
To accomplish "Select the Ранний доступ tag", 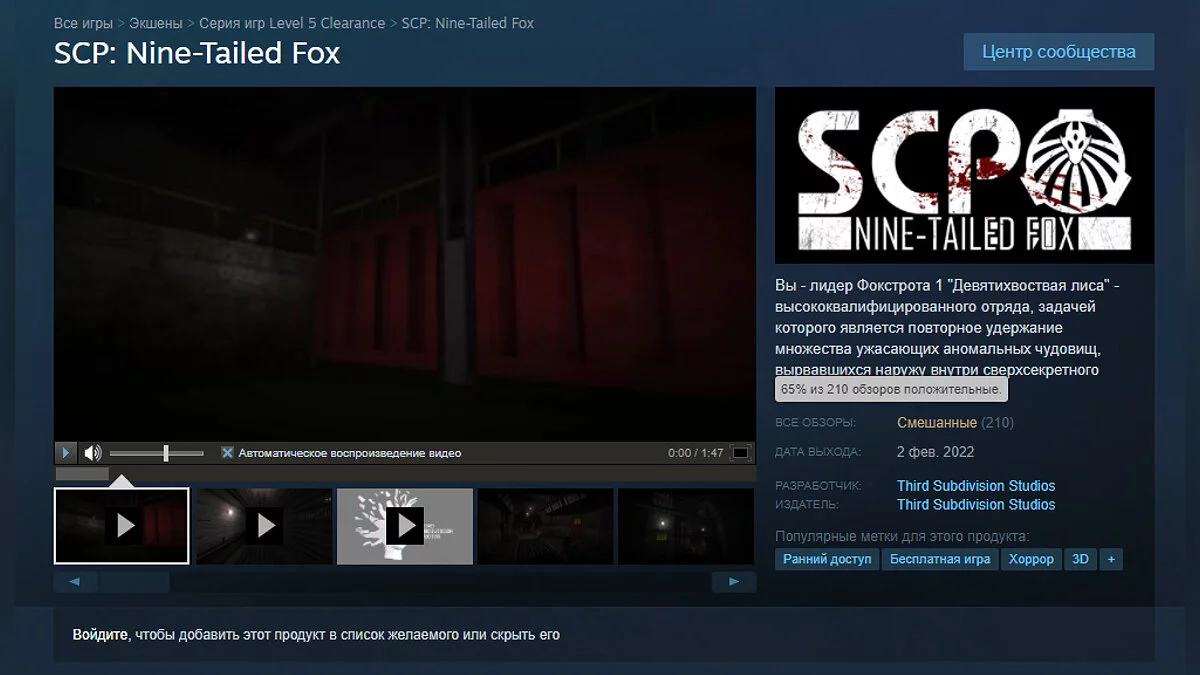I will [827, 559].
